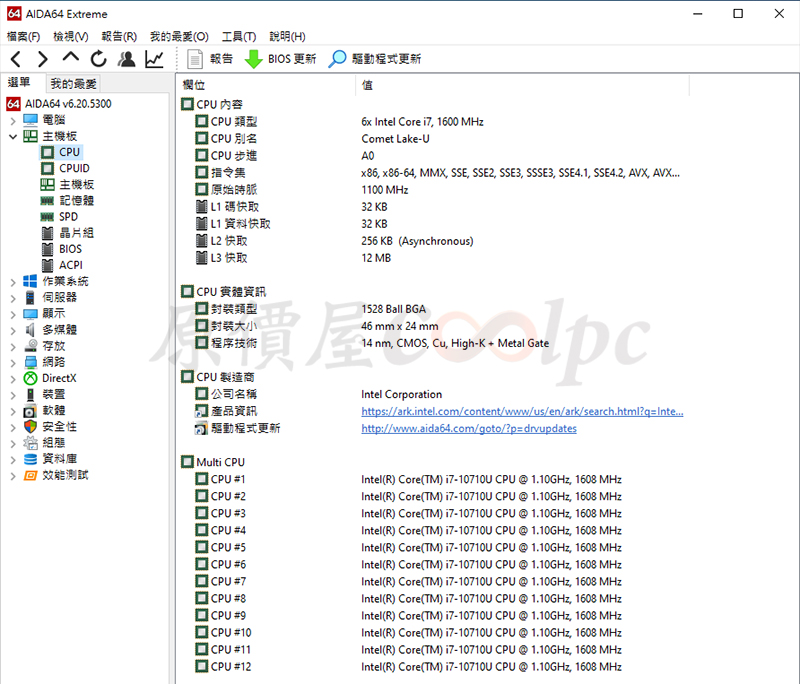The height and width of the screenshot is (684, 800).
Task: Select the SPD tree item
Action: (x=68, y=217)
